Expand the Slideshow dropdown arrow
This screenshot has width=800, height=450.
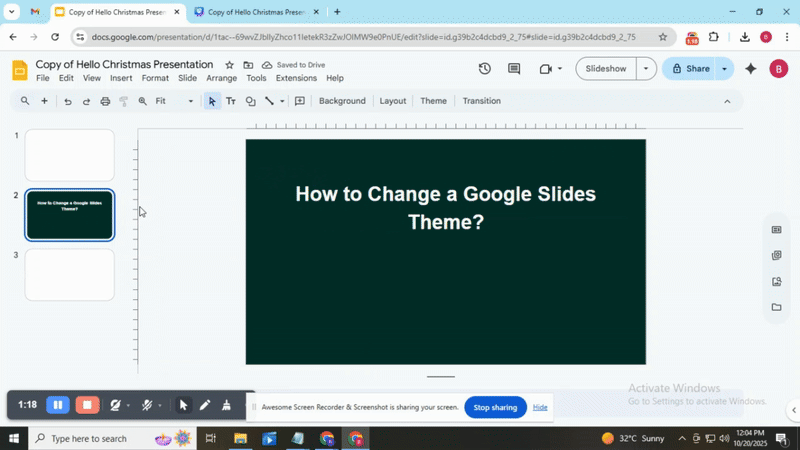coord(646,69)
